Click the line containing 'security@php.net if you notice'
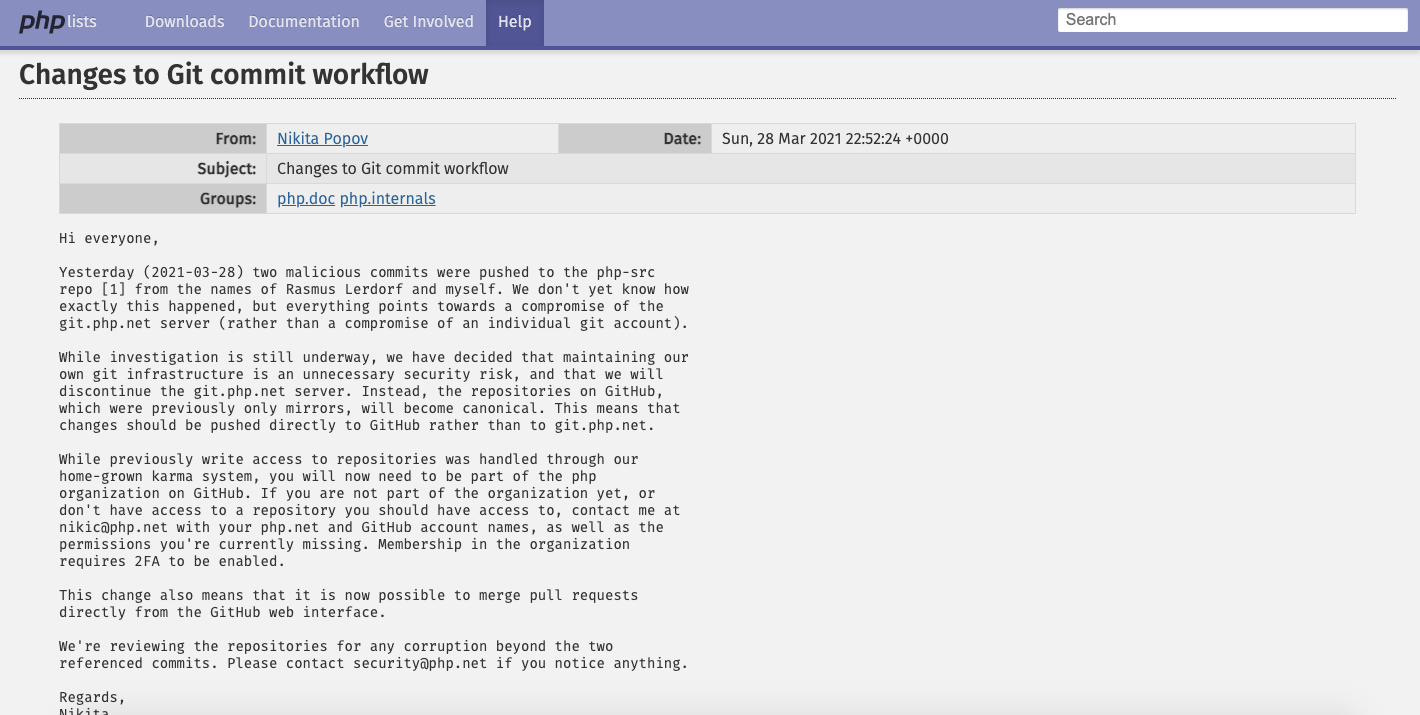This screenshot has height=715, width=1420. 374,664
